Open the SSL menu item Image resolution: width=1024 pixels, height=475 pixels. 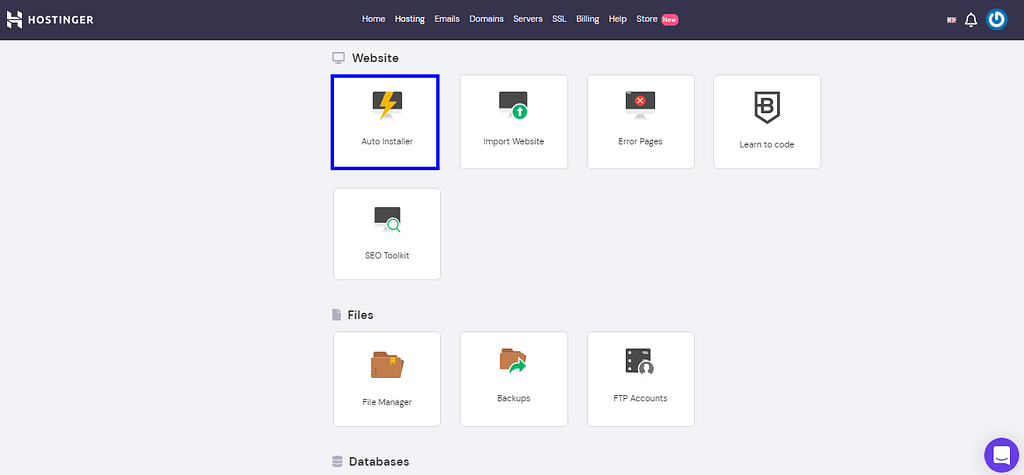click(559, 19)
